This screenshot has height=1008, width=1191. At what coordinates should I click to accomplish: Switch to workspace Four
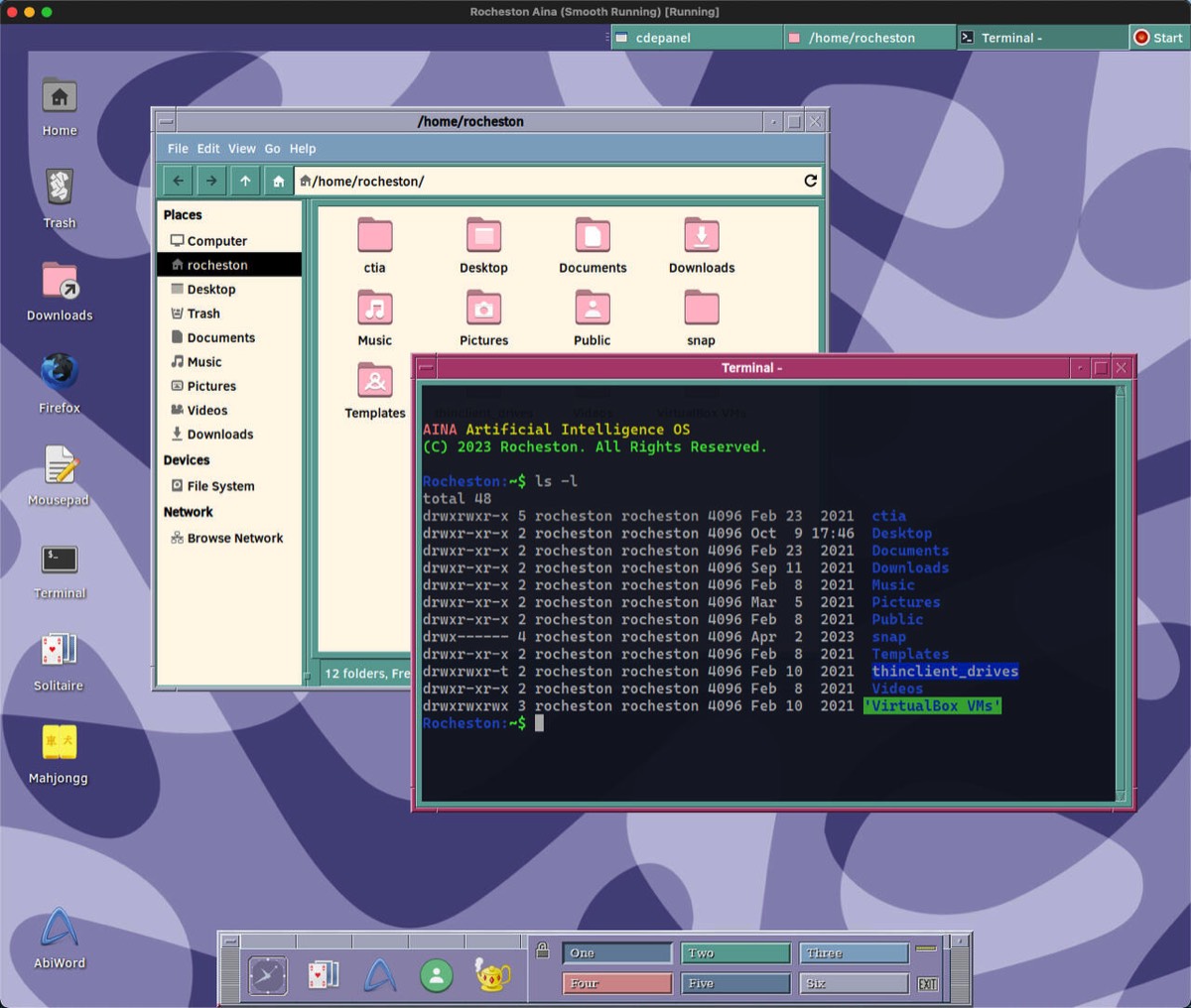tap(616, 983)
